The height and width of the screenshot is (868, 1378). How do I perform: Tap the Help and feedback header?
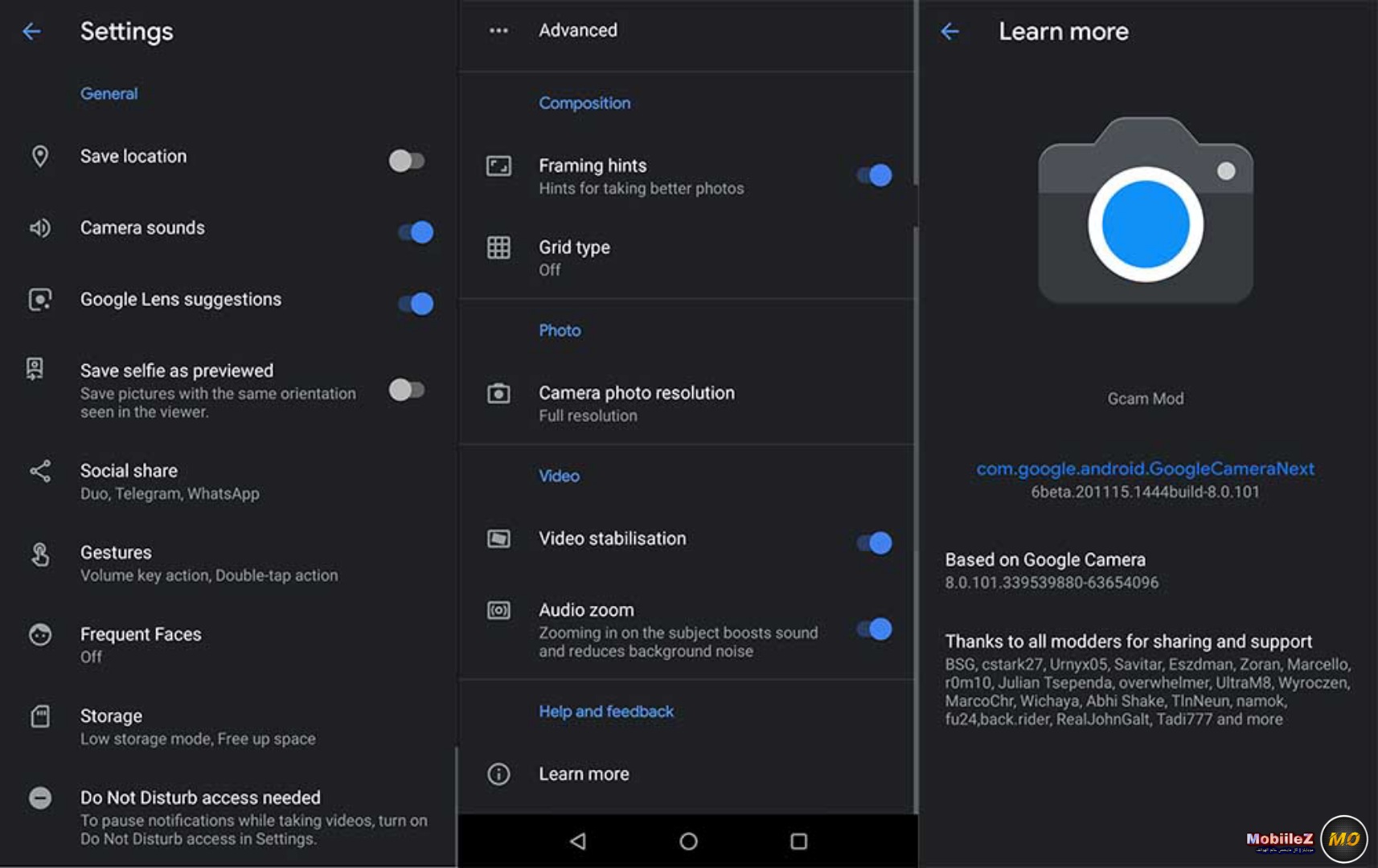point(606,711)
